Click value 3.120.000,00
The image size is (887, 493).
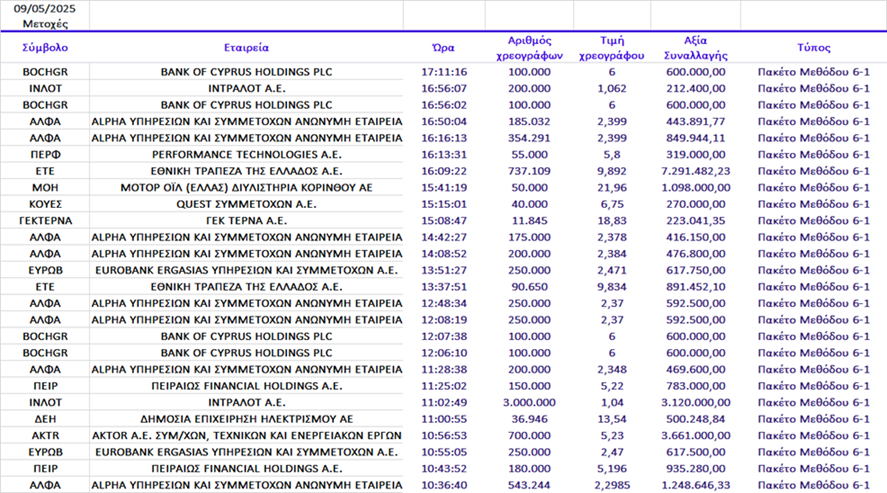[696, 403]
